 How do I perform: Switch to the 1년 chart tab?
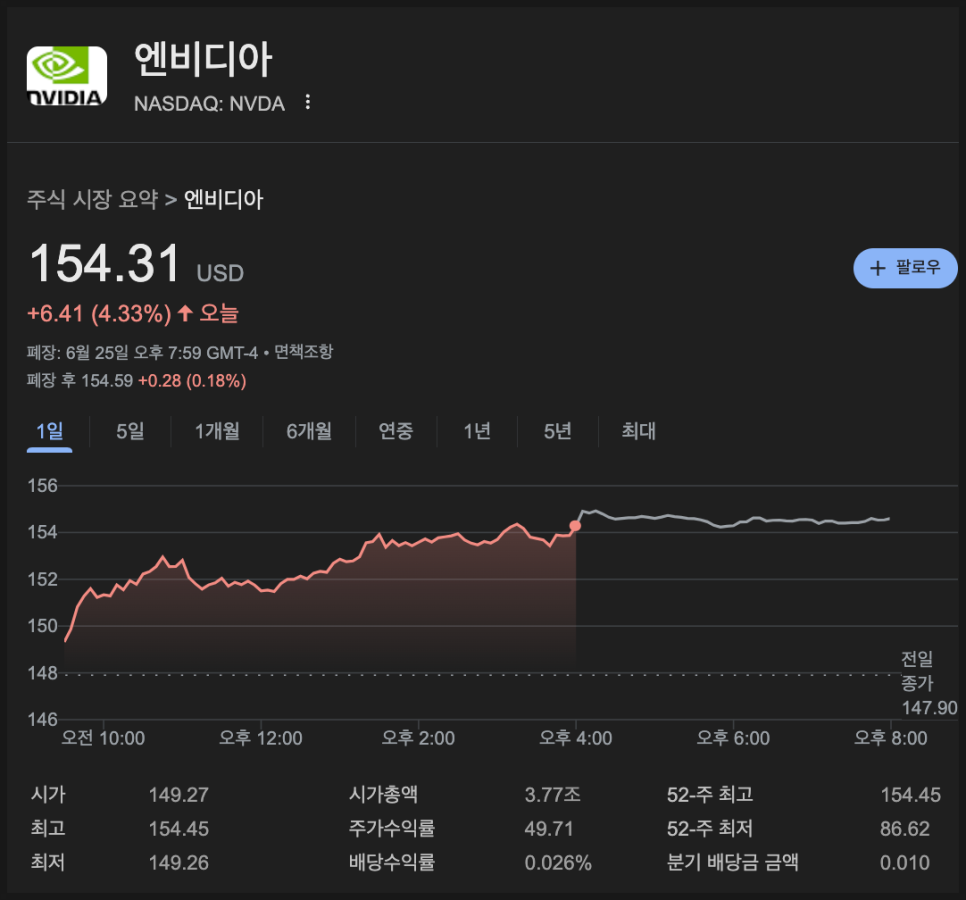[477, 431]
